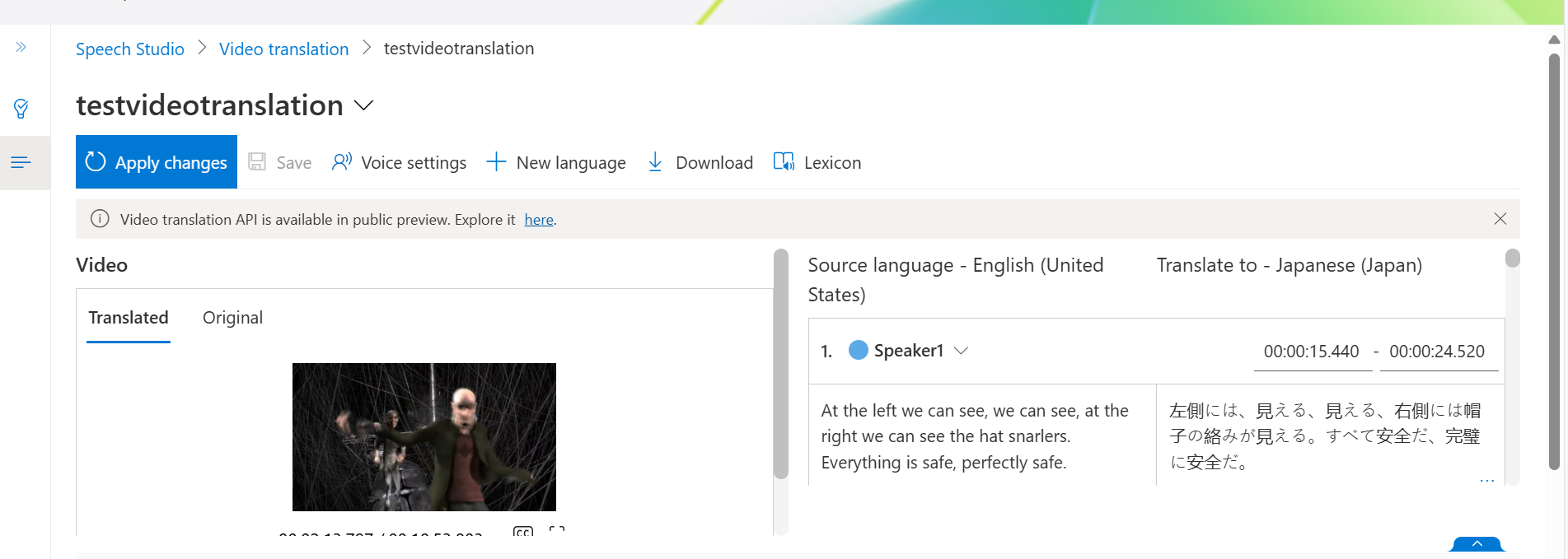The image size is (1568, 559).
Task: Navigate to Speech Studio breadcrumb
Action: (x=130, y=49)
